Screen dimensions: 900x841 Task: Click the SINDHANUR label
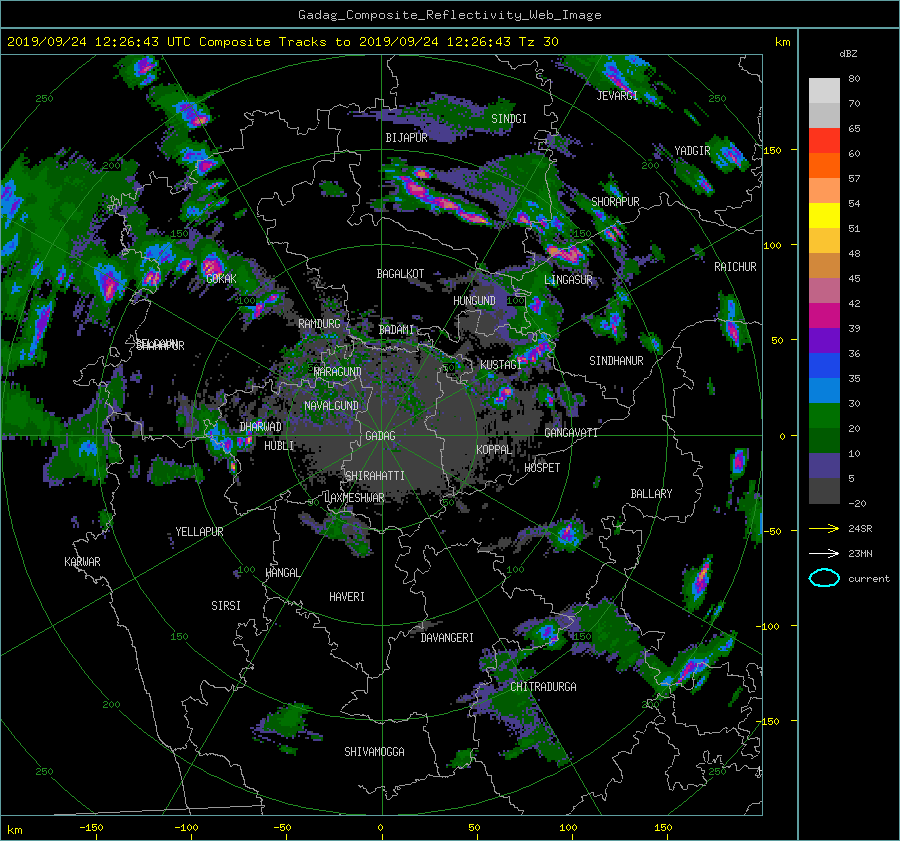(x=616, y=361)
